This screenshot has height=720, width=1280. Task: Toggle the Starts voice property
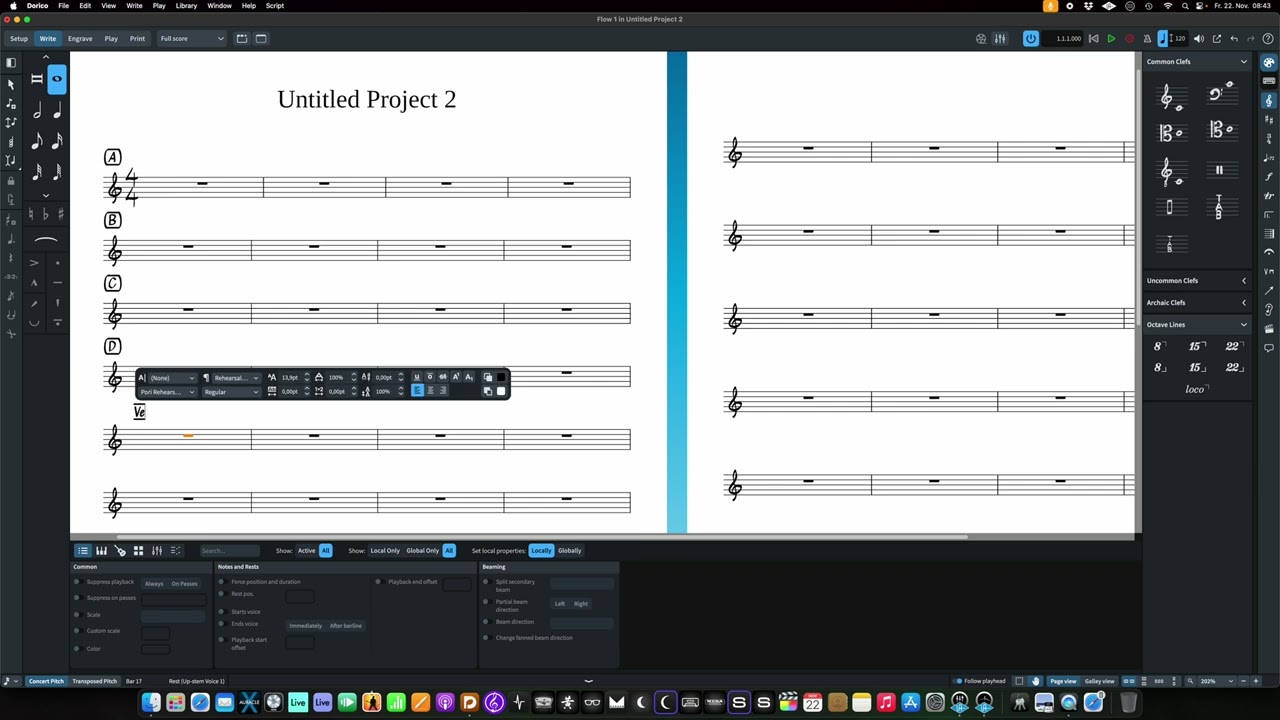click(222, 612)
